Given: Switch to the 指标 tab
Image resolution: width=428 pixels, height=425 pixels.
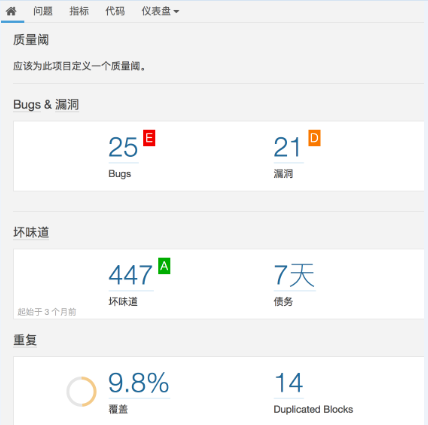Looking at the screenshot, I should pos(79,11).
